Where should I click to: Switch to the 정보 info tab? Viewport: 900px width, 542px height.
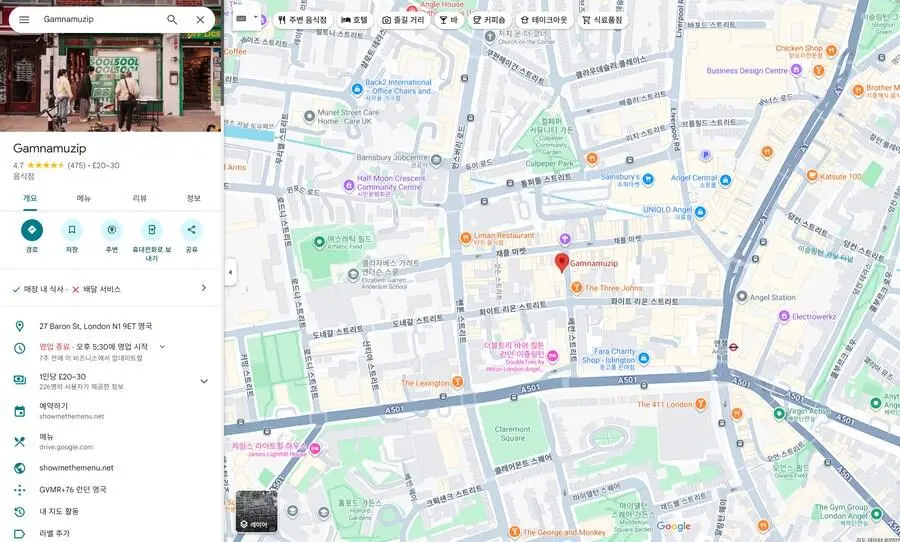(x=193, y=198)
